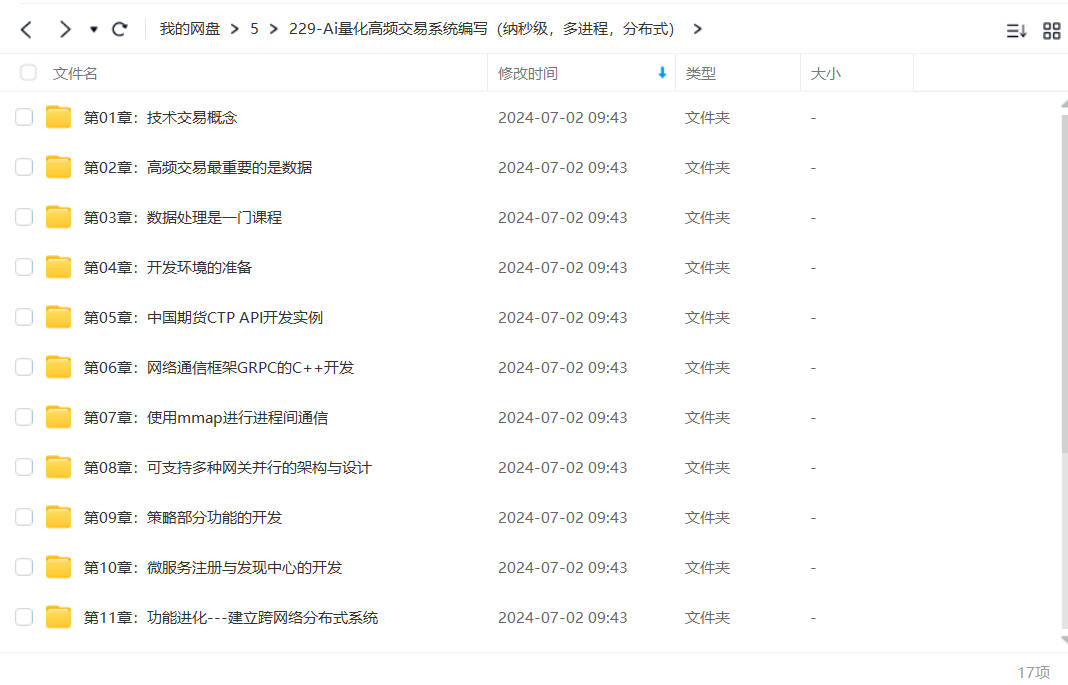Click folder icon of 第03章 row
Screen dimensions: 1068x685
59,217
